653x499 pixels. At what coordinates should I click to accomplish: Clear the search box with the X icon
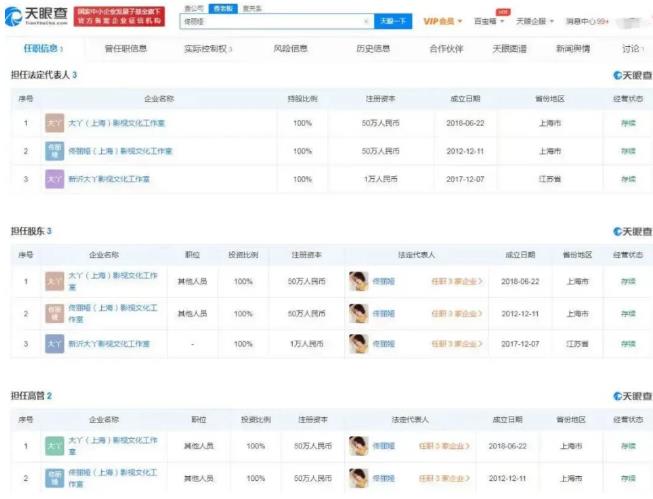pos(366,21)
